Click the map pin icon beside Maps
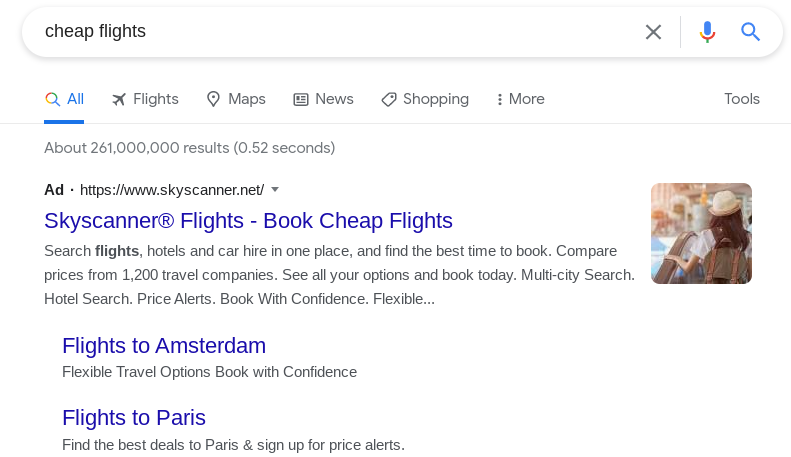 (213, 99)
